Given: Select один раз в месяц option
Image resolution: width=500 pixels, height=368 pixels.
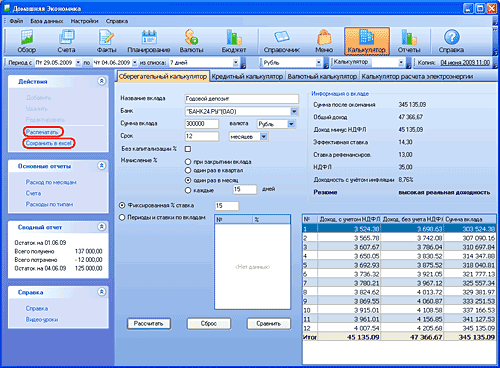Looking at the screenshot, I should tap(188, 180).
